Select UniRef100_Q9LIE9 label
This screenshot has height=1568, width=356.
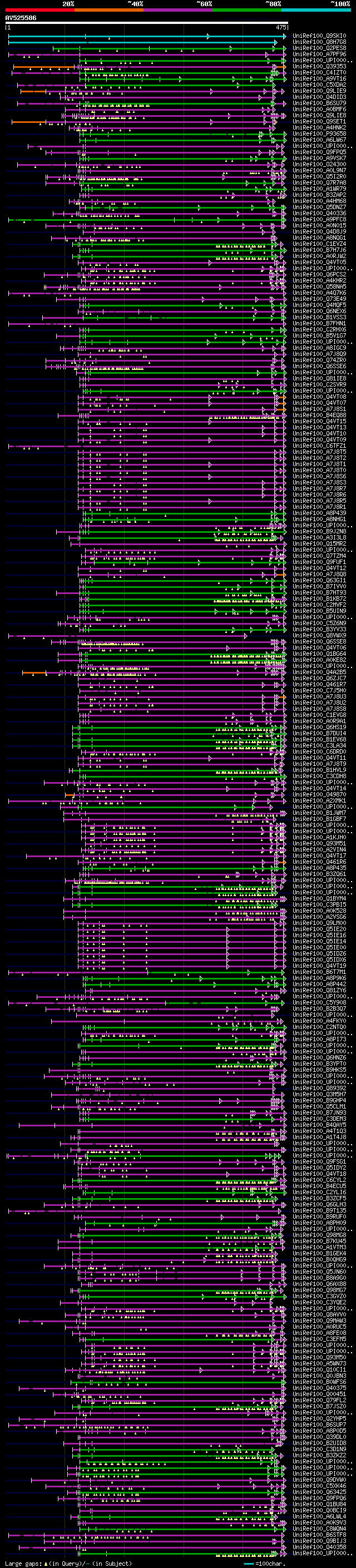click(x=319, y=91)
